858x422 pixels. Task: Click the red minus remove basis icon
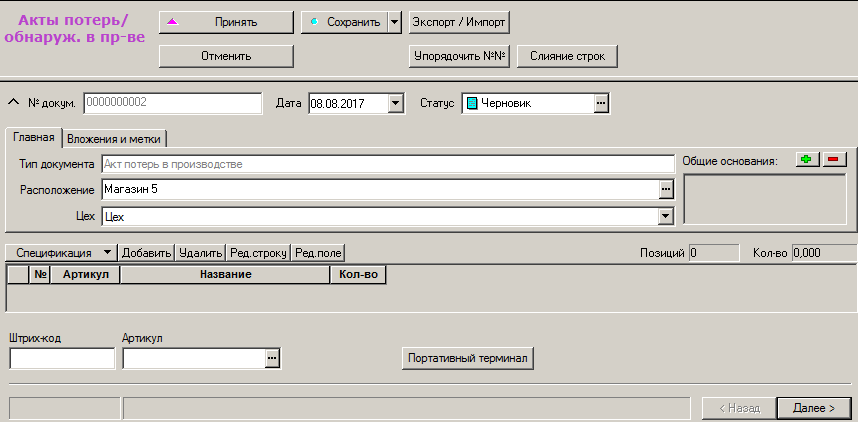pos(834,159)
